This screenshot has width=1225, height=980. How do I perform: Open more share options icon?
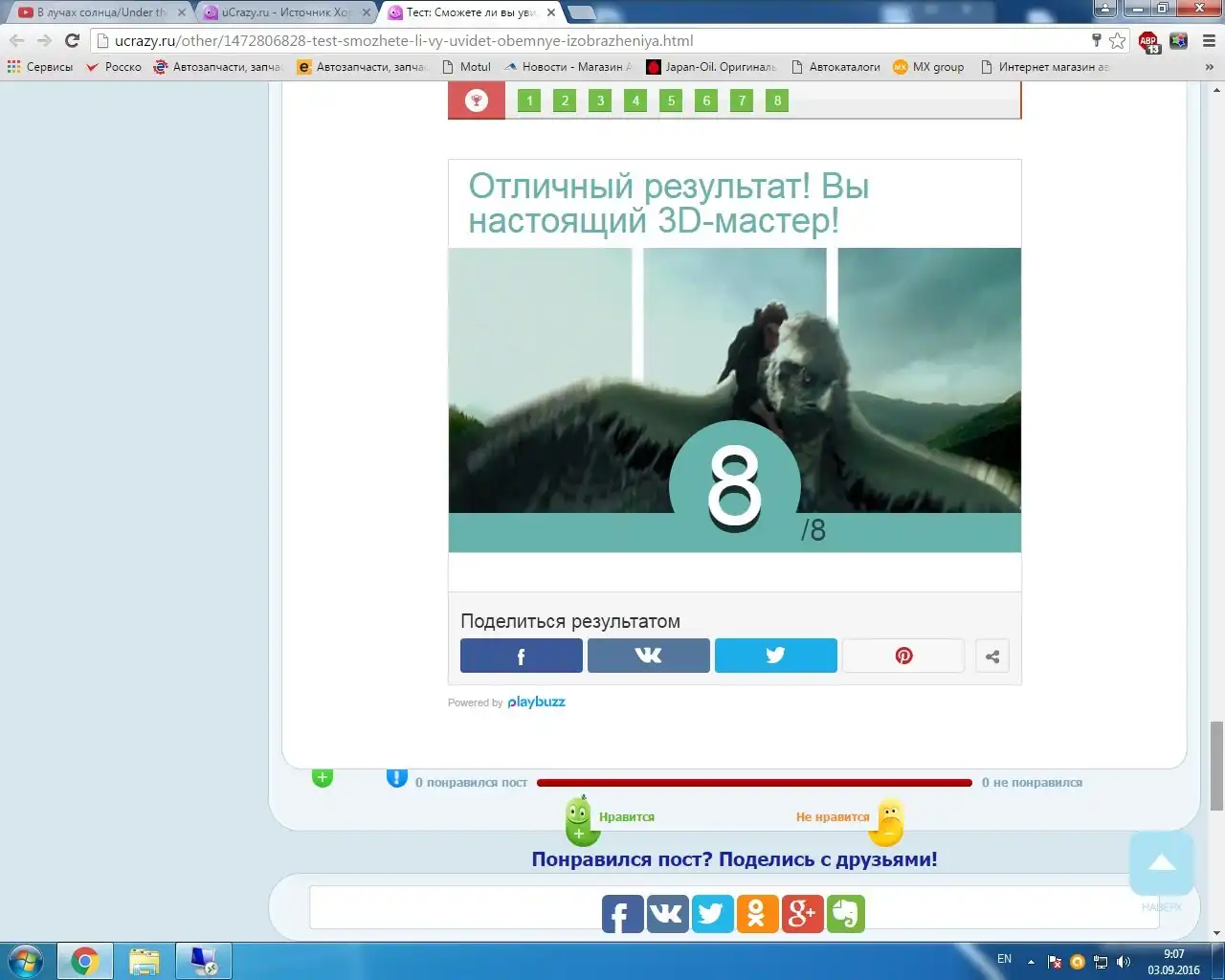coord(992,657)
